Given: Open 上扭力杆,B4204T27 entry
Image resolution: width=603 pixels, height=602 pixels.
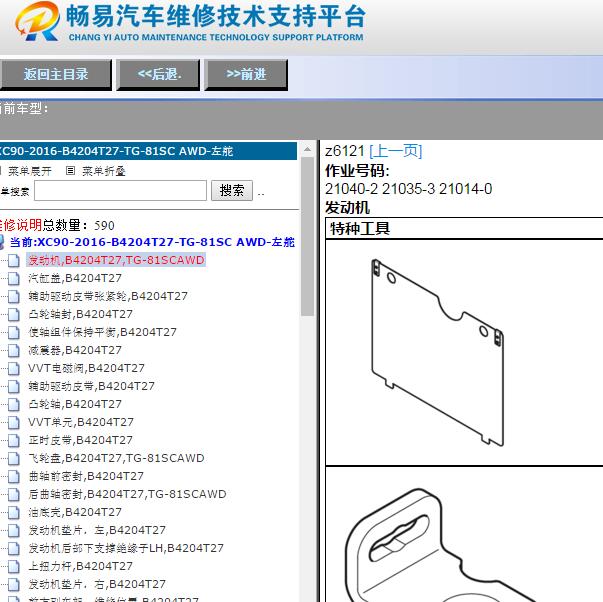Looking at the screenshot, I should click(x=80, y=566).
